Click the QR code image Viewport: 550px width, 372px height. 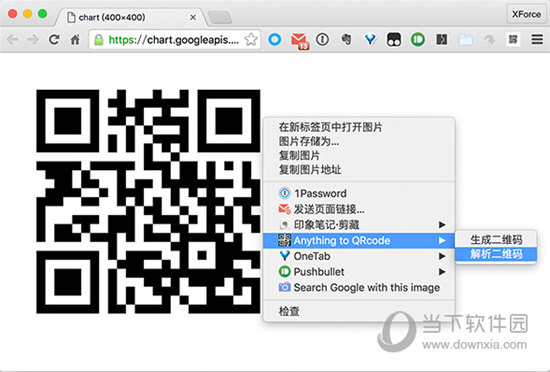pyautogui.click(x=148, y=201)
